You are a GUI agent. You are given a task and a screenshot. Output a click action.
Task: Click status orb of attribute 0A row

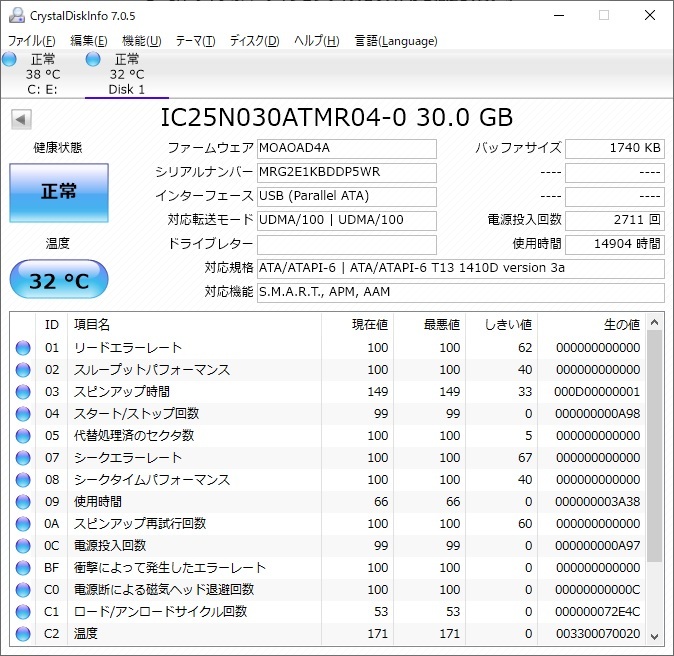pyautogui.click(x=23, y=524)
